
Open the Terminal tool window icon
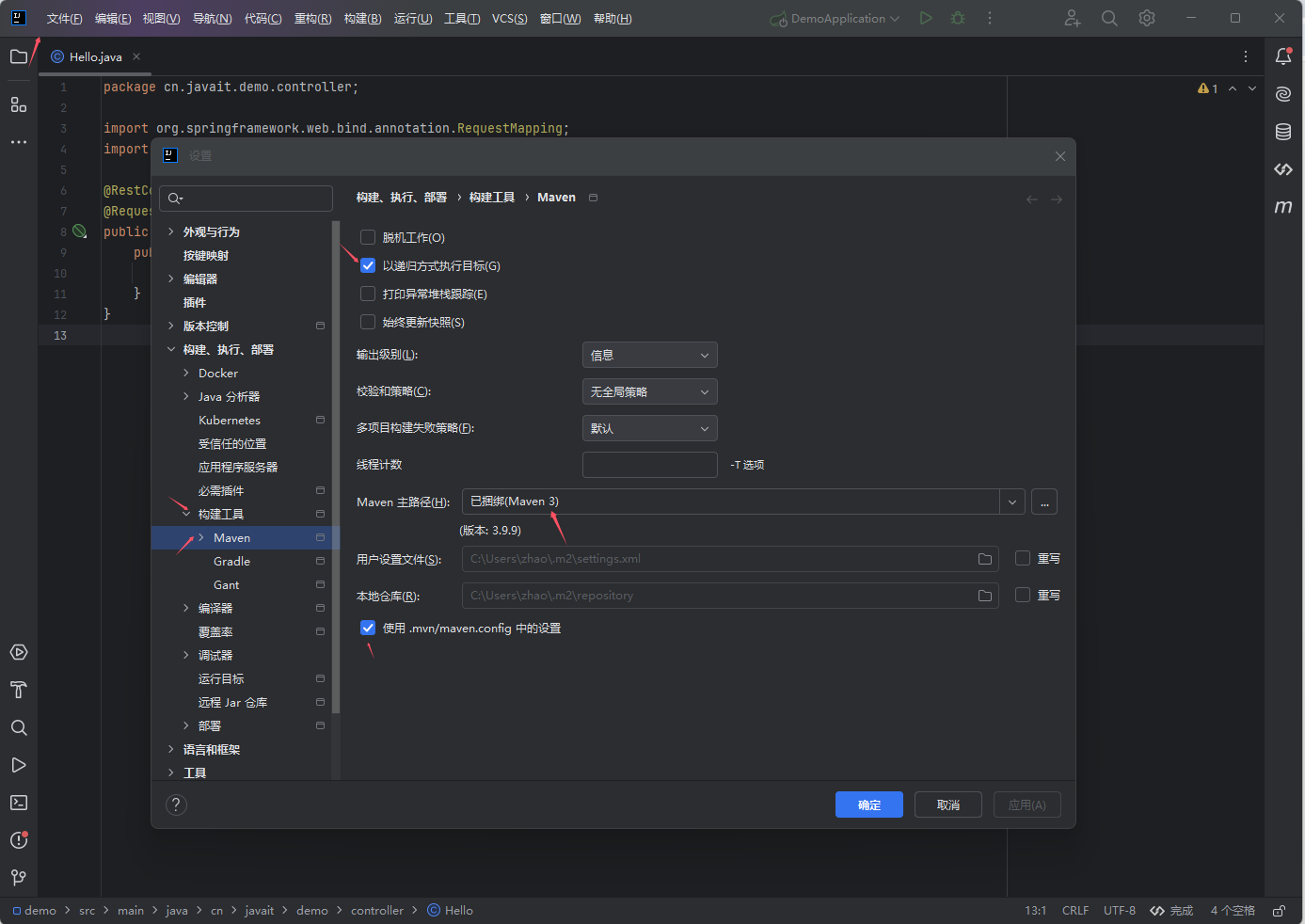point(19,803)
